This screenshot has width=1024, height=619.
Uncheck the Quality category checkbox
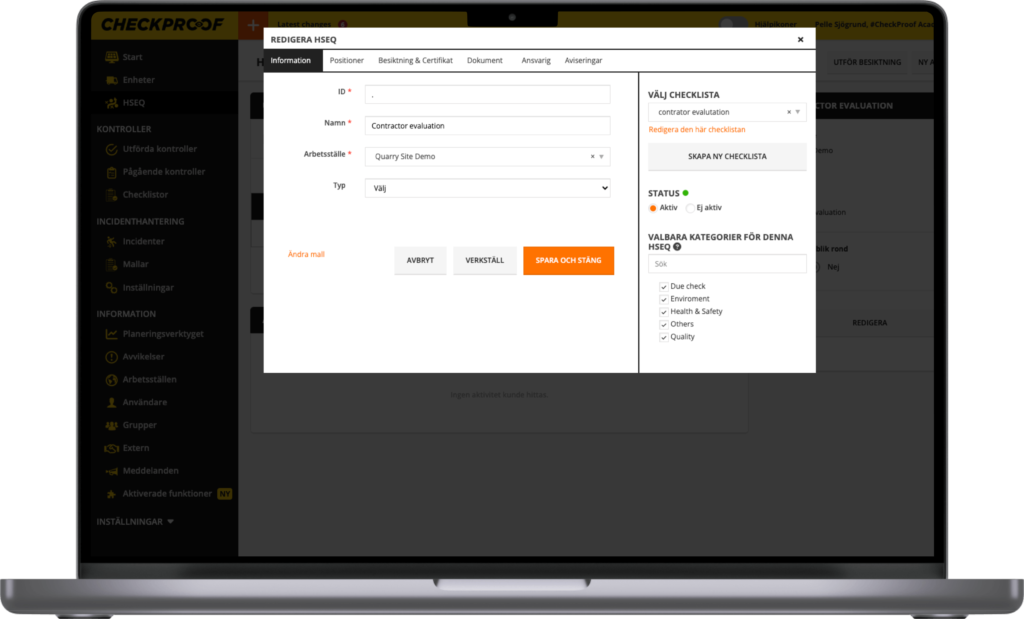[x=664, y=337]
